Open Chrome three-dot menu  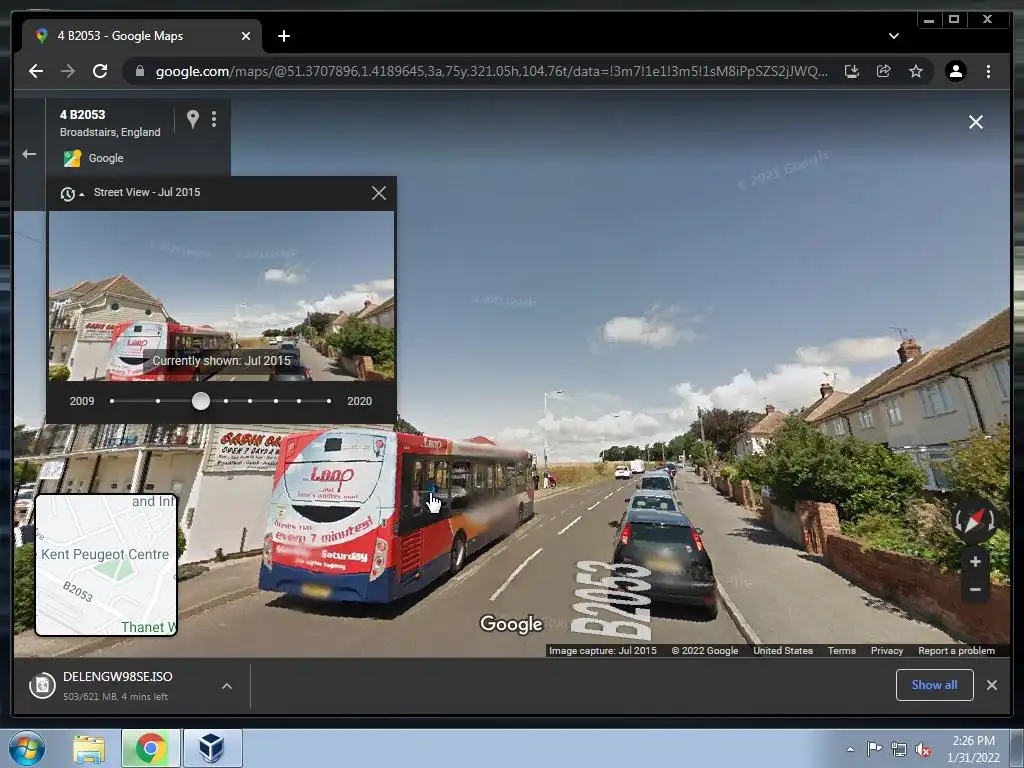point(988,71)
